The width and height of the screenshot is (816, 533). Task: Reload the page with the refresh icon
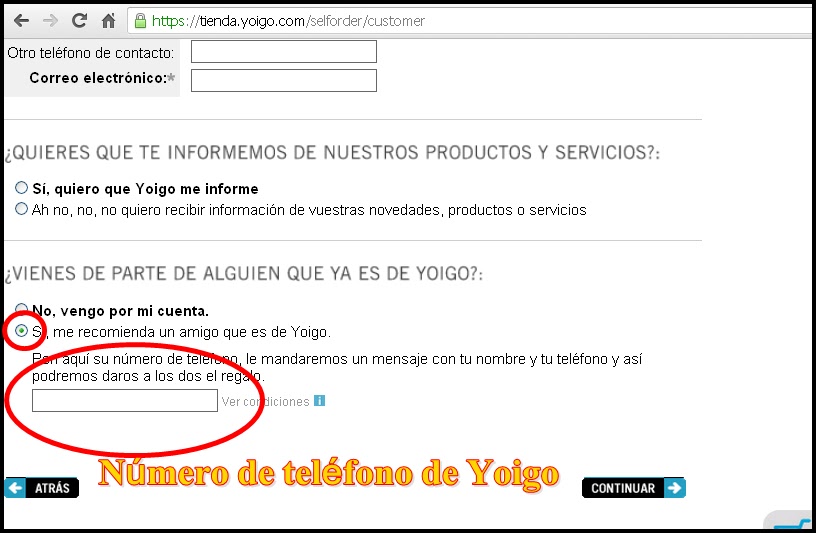[x=79, y=20]
